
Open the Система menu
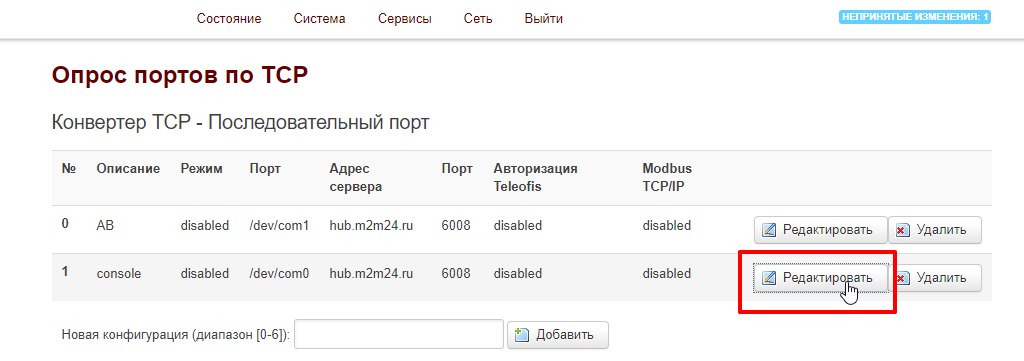coord(319,19)
